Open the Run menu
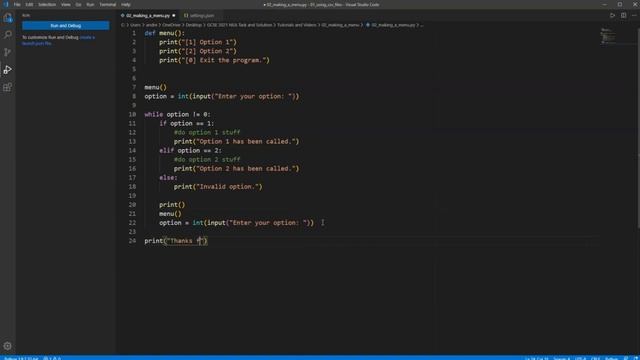Screen dimensions: 640x360 point(90,4)
